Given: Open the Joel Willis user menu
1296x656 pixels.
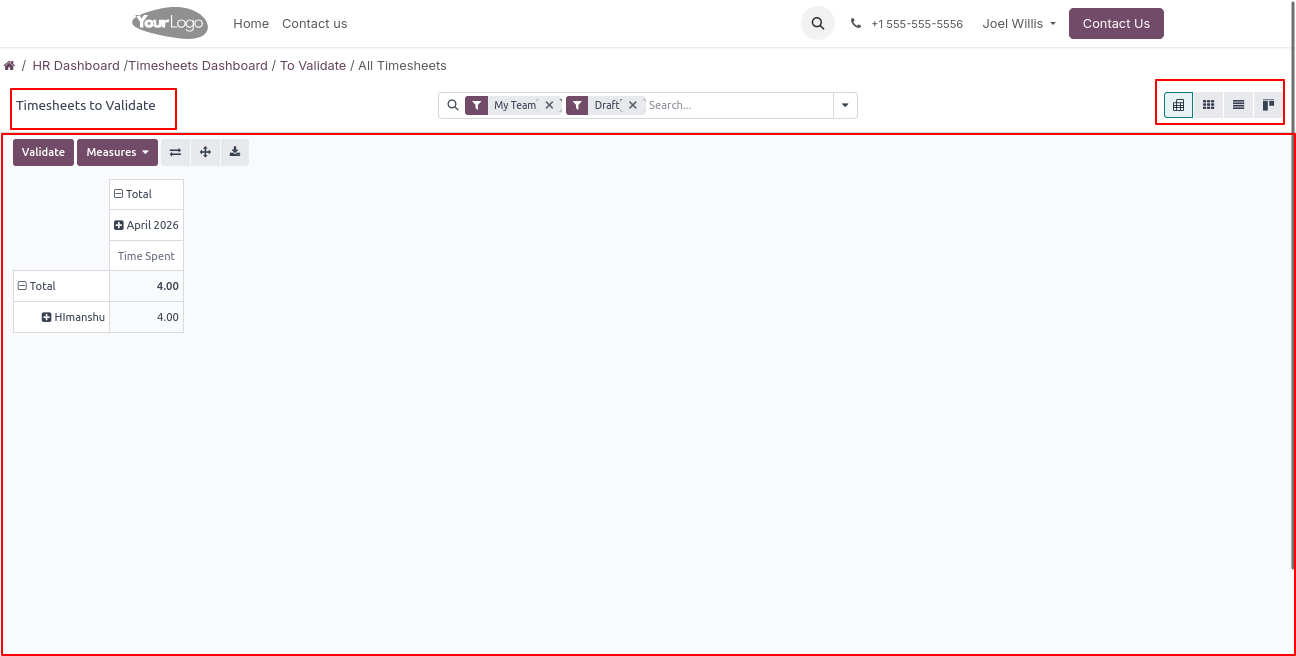Looking at the screenshot, I should pyautogui.click(x=1019, y=23).
